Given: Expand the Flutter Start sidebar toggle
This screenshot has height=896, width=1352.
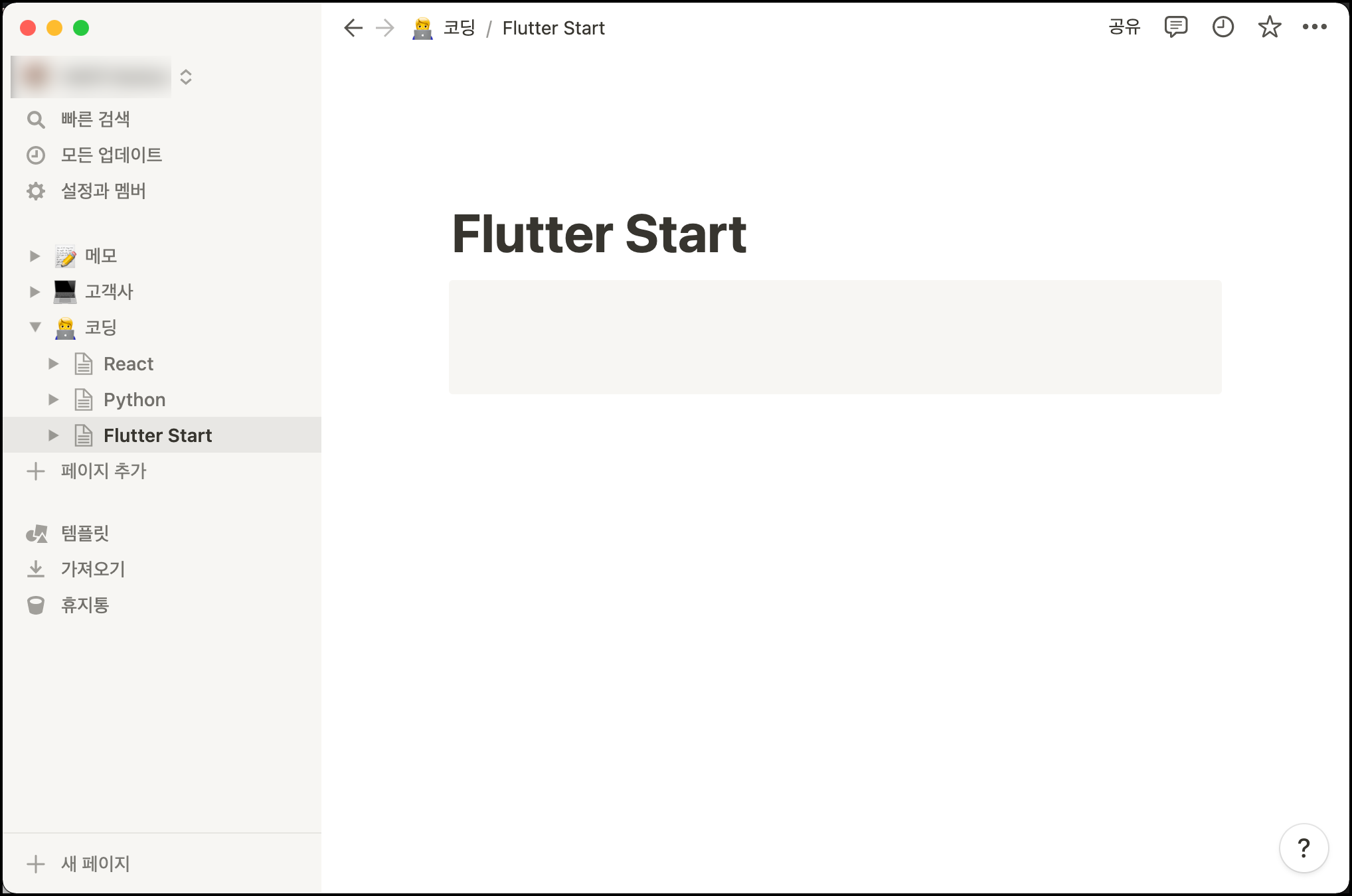Looking at the screenshot, I should point(54,435).
